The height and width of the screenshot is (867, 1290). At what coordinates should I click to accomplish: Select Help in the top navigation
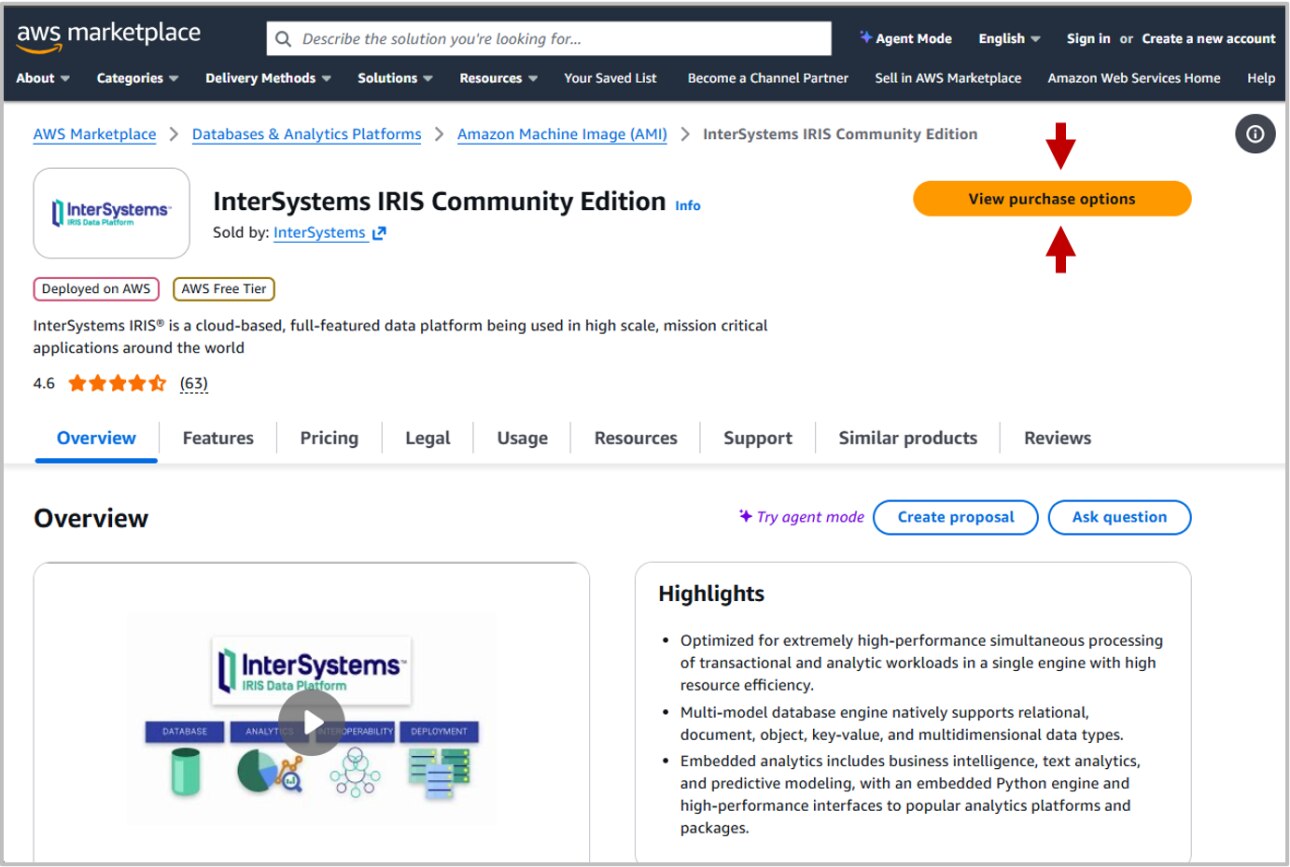click(1261, 77)
